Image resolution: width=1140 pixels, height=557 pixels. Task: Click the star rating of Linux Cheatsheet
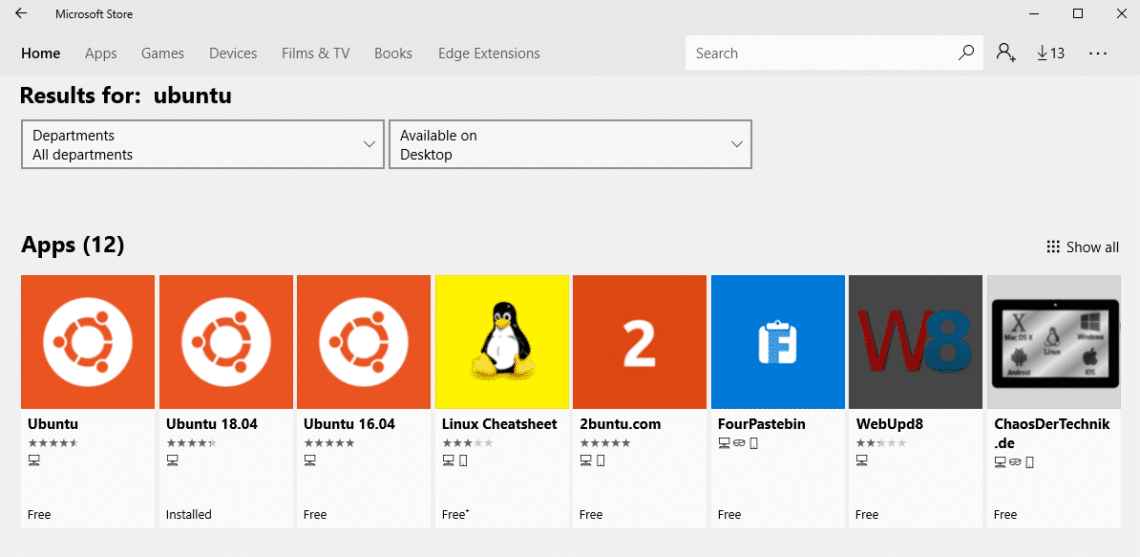pos(467,442)
